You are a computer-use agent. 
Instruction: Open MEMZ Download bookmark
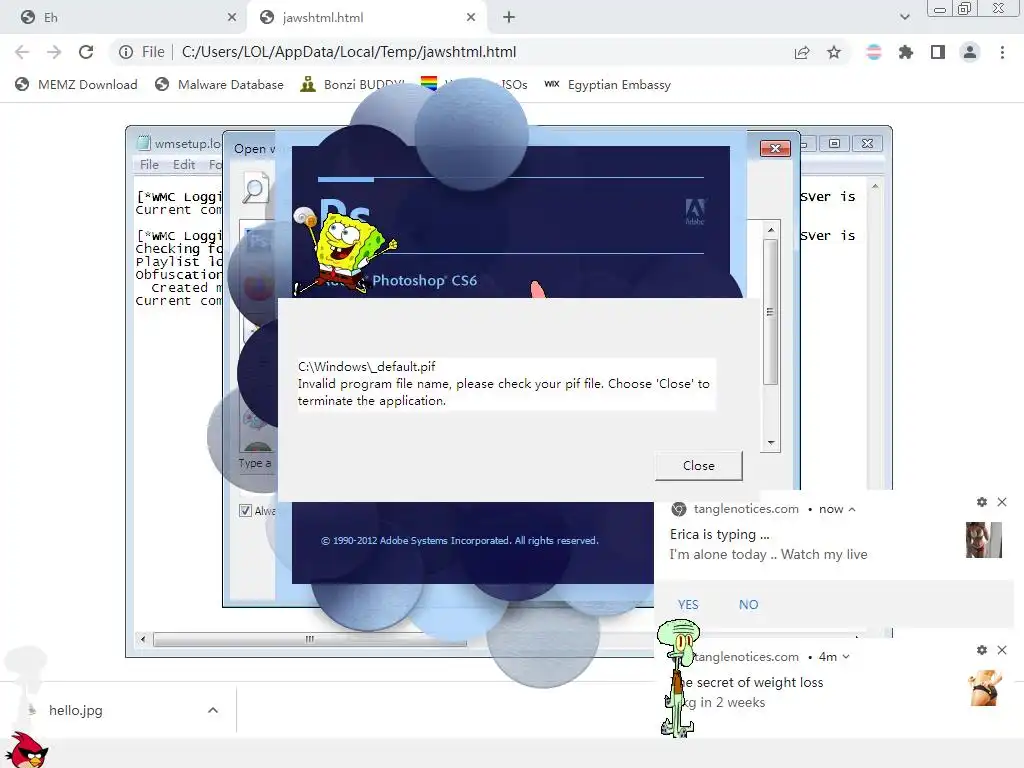coord(76,84)
